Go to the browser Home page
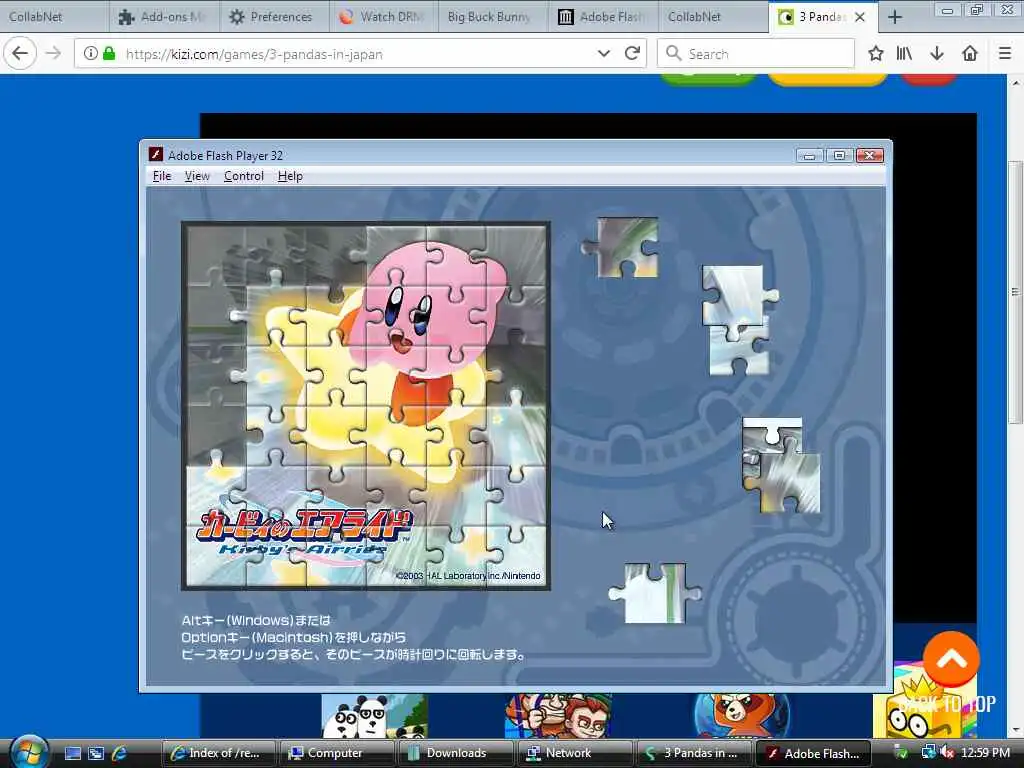Screen dimensions: 1024x768 970,54
